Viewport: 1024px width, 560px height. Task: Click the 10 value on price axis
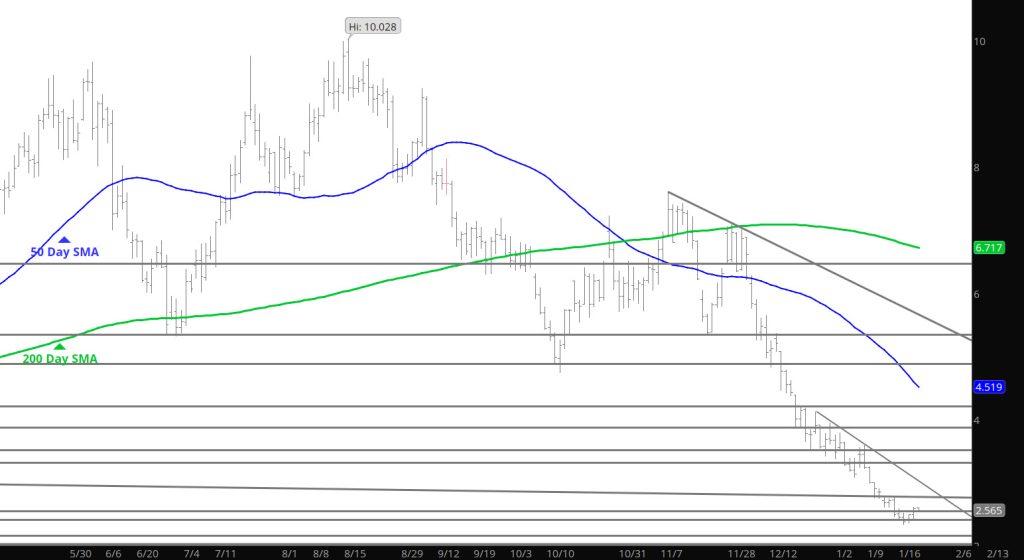click(981, 42)
